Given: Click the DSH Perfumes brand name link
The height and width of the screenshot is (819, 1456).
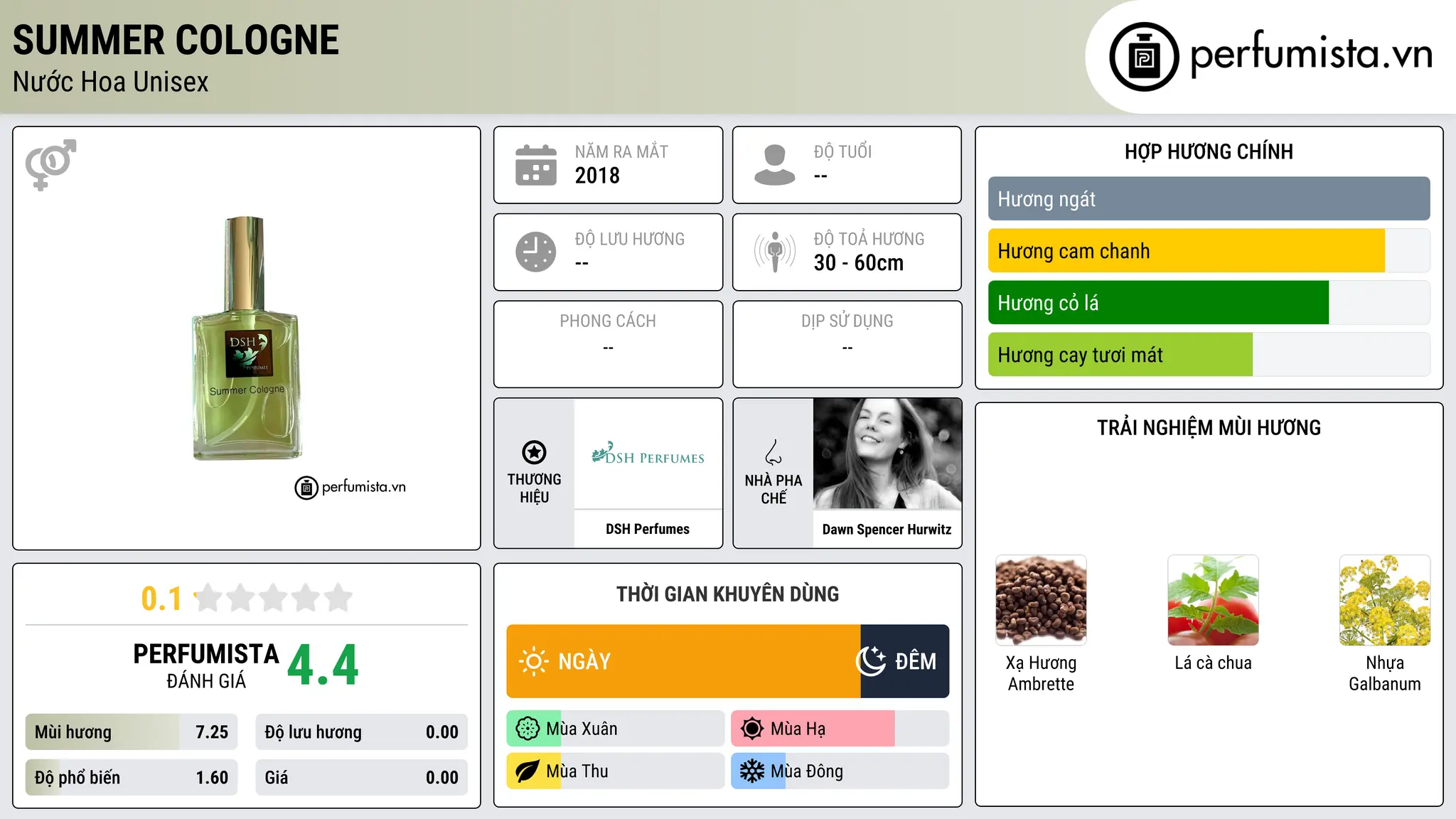Looking at the screenshot, I should click(x=648, y=529).
